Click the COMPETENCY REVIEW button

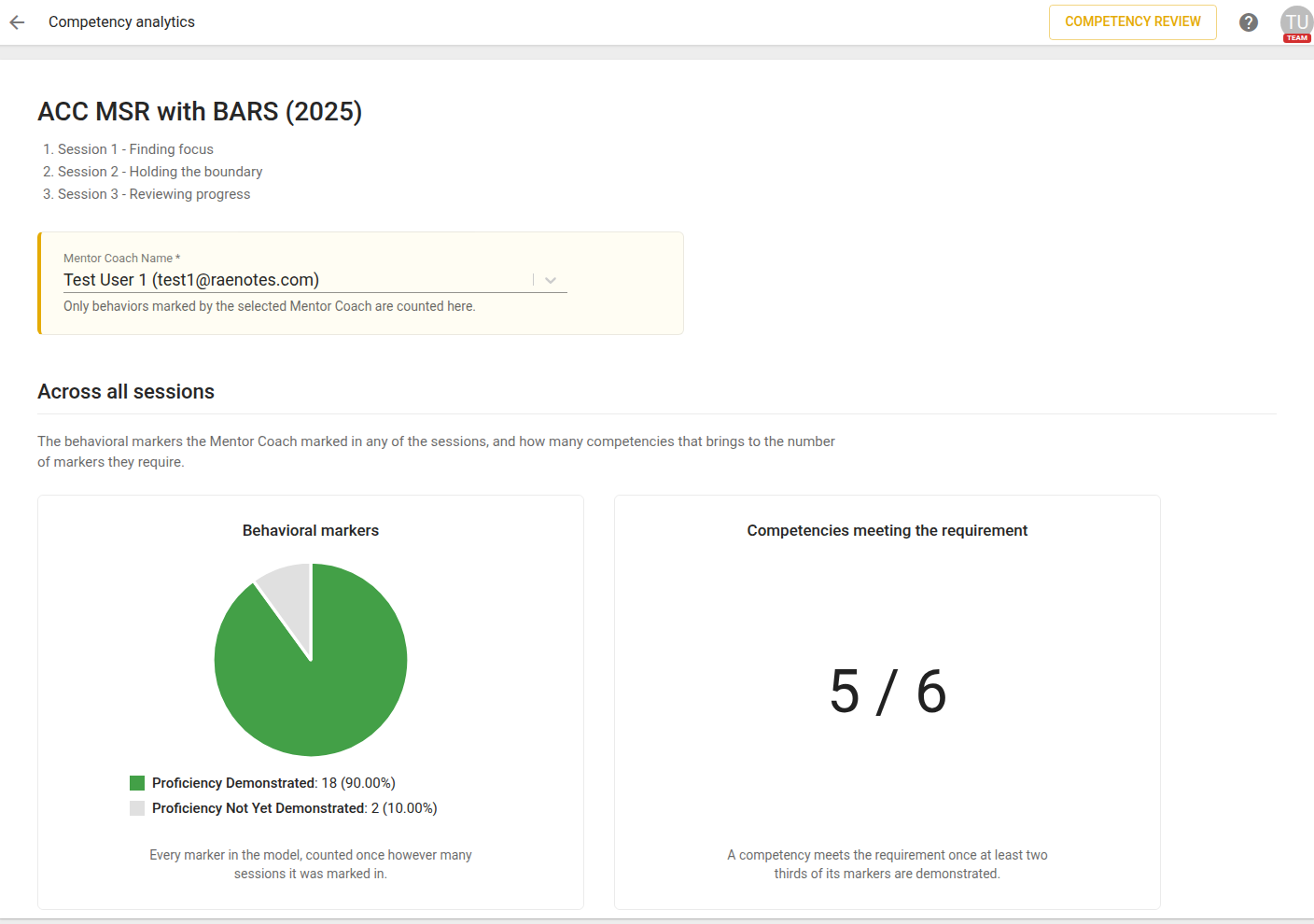coord(1133,22)
